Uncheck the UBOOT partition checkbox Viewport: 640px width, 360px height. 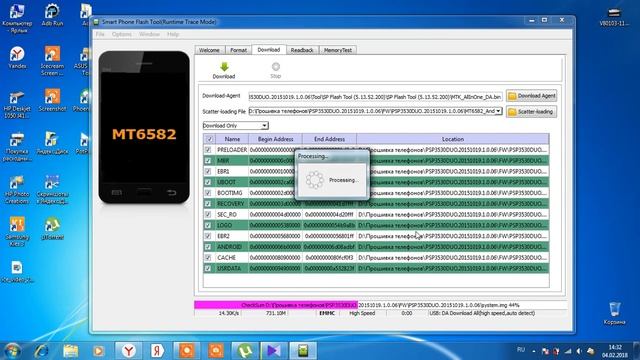tap(208, 182)
